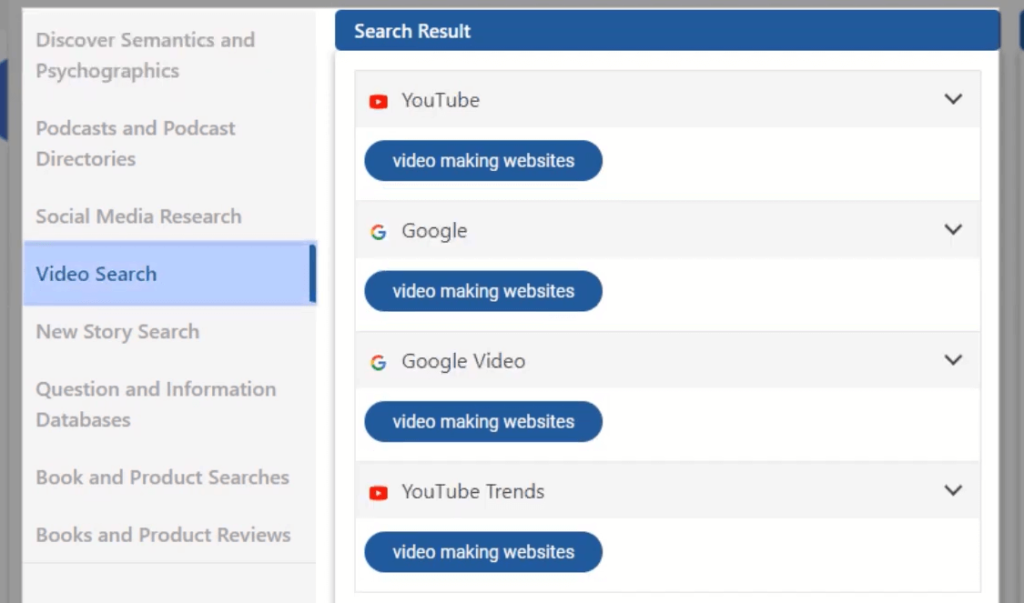
Task: Click the Google Video section title
Action: (x=463, y=361)
